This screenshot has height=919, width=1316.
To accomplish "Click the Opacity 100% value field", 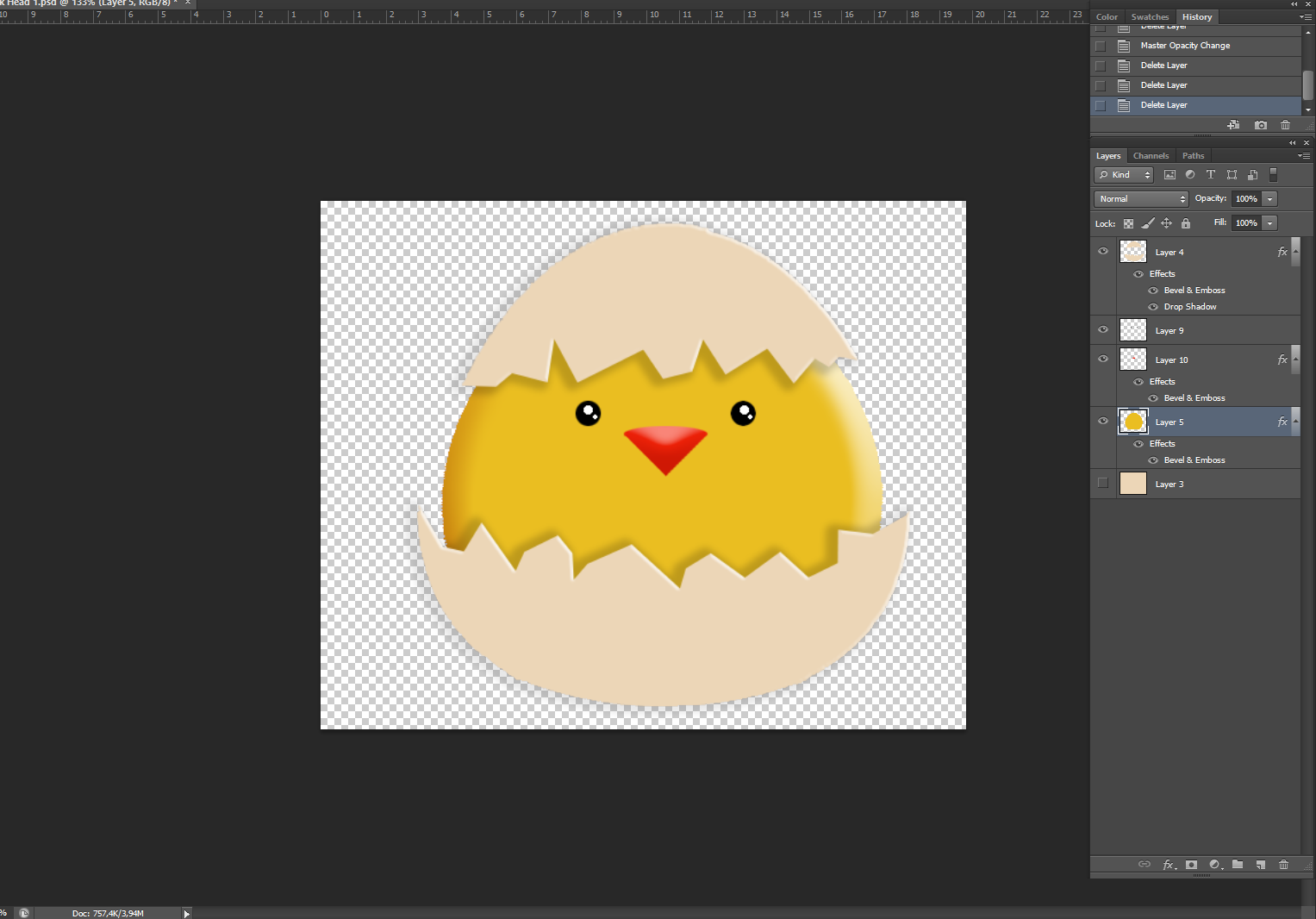I will (1246, 199).
